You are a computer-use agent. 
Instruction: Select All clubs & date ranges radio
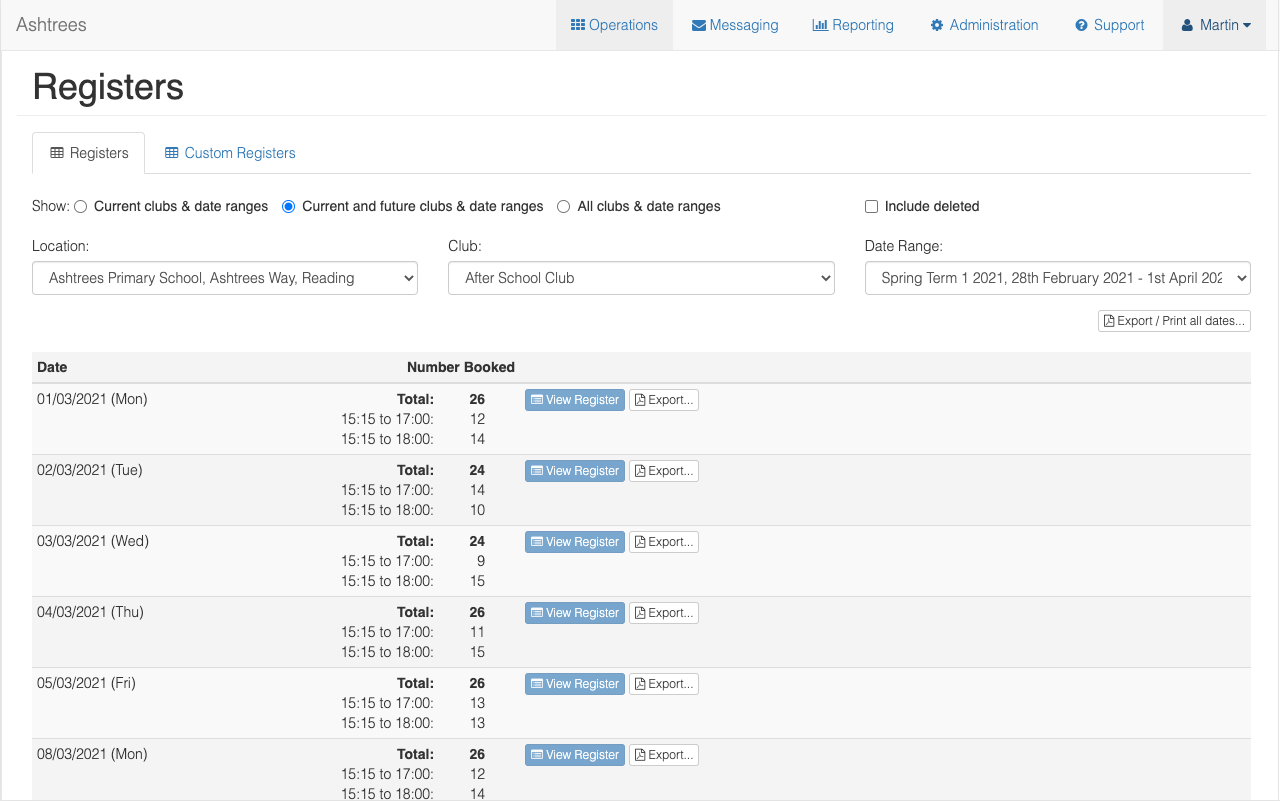[564, 207]
